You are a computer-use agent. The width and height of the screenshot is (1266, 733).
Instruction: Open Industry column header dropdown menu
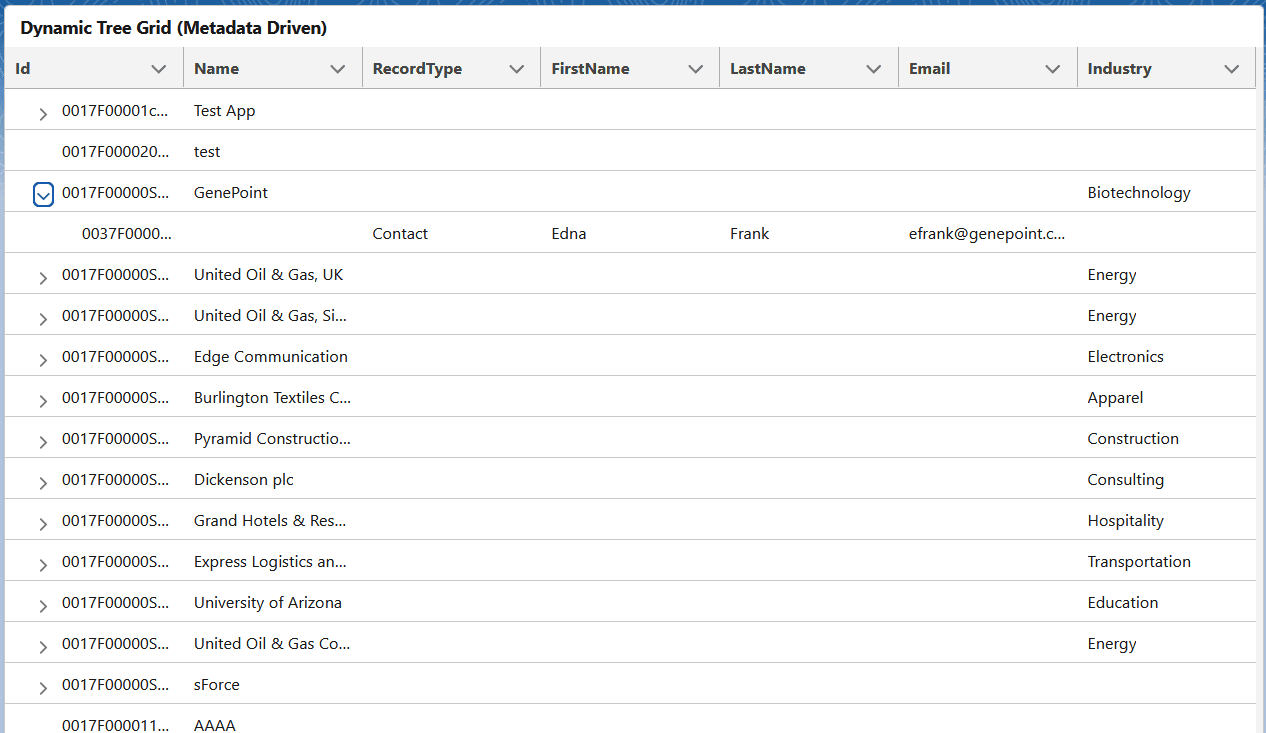click(x=1231, y=69)
